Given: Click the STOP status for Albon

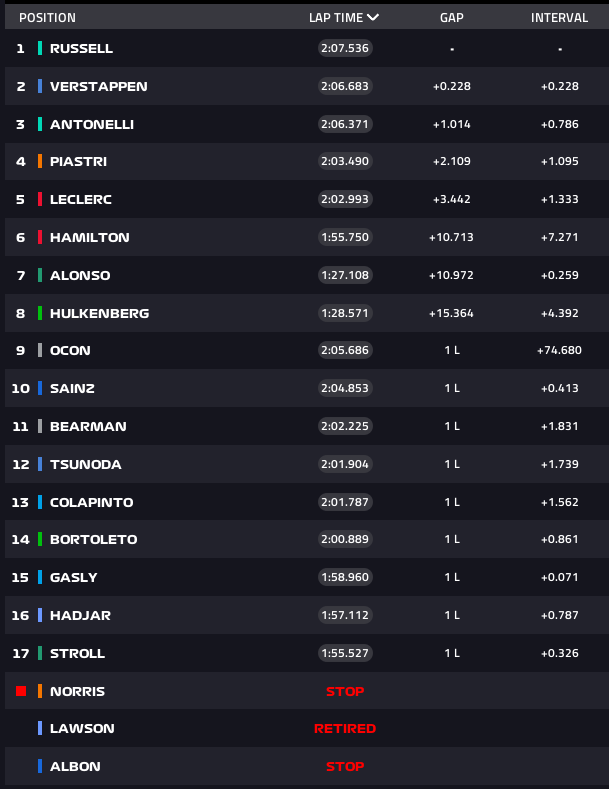Looking at the screenshot, I should click(345, 766).
